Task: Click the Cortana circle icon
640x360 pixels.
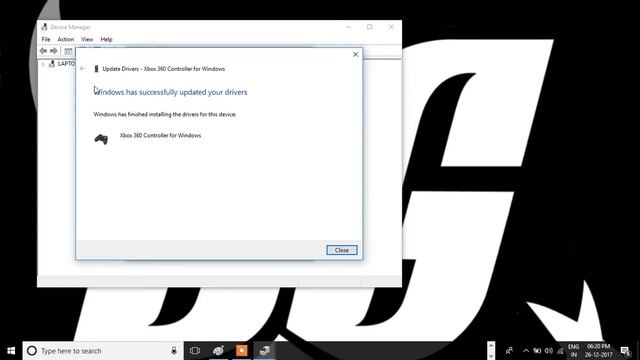Action: tap(32, 351)
